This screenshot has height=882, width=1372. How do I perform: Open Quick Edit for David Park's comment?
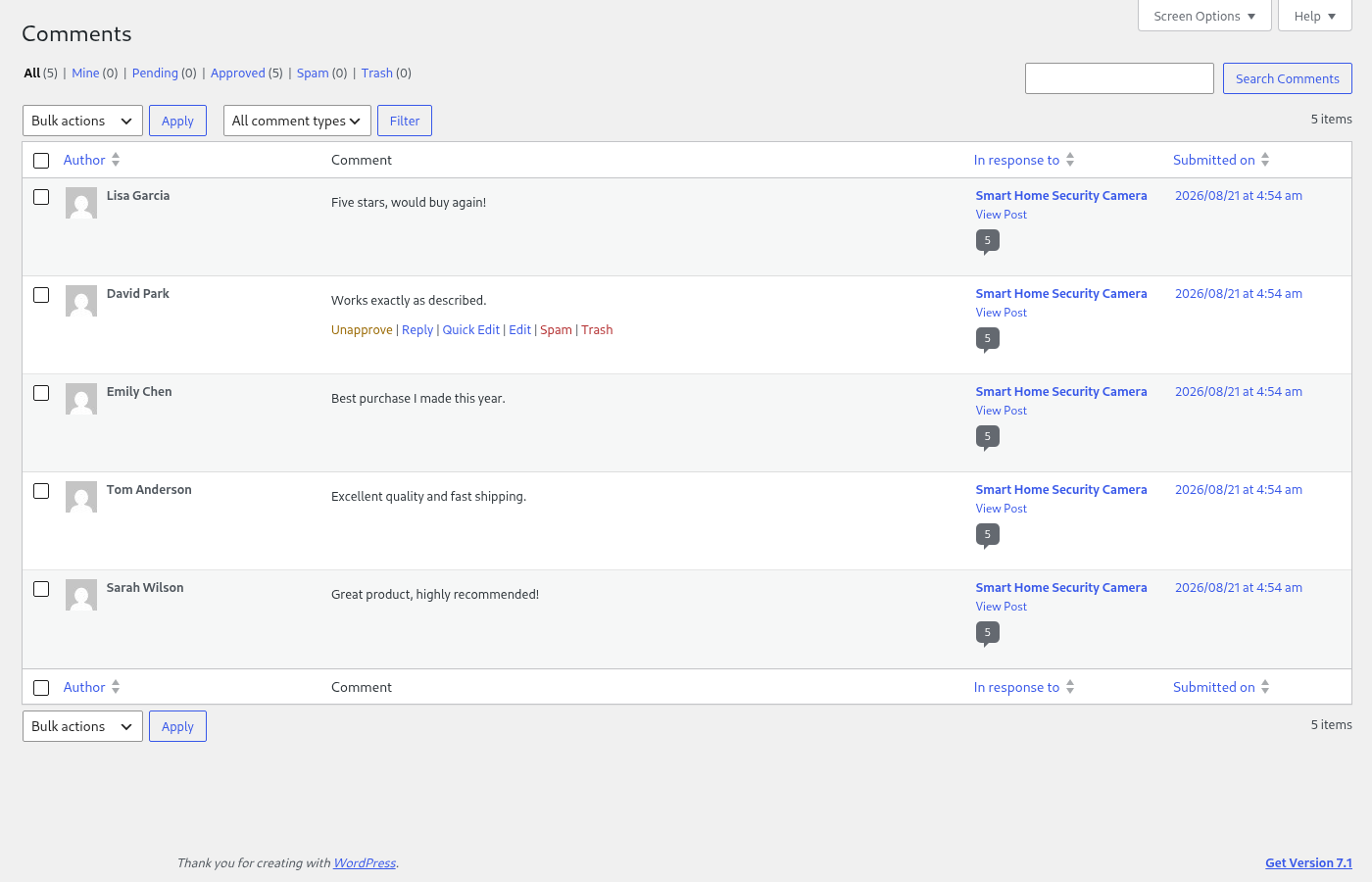[471, 330]
